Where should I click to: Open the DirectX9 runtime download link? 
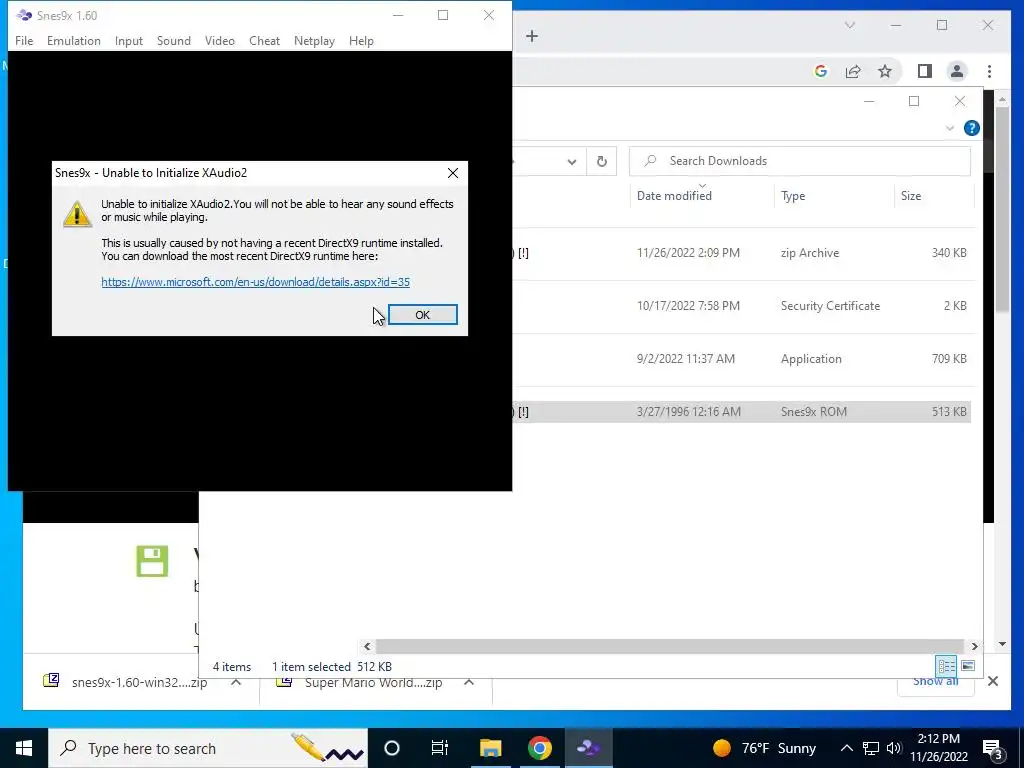[x=255, y=282]
